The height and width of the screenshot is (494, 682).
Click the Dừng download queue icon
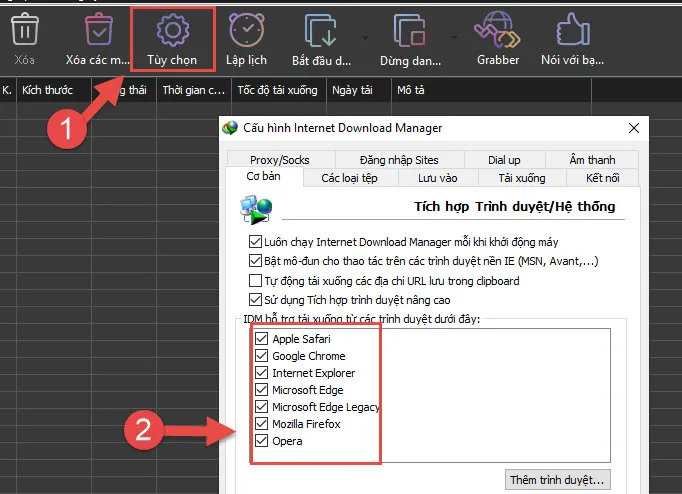[410, 31]
